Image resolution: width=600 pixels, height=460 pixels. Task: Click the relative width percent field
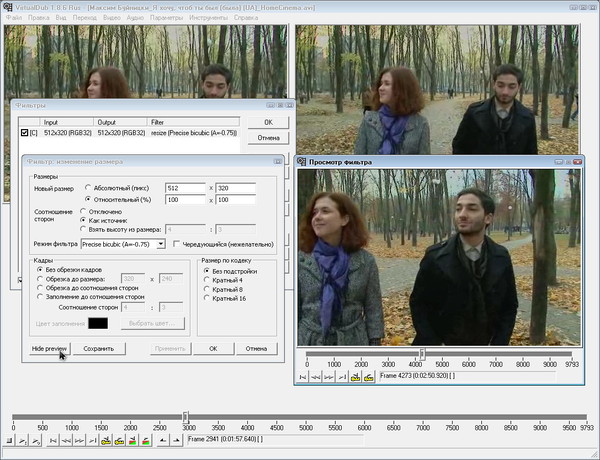pos(186,199)
